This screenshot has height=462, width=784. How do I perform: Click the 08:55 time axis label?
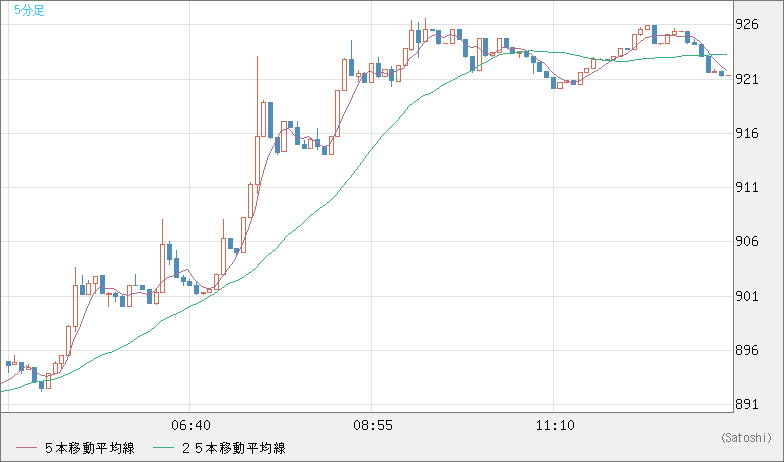tap(372, 425)
